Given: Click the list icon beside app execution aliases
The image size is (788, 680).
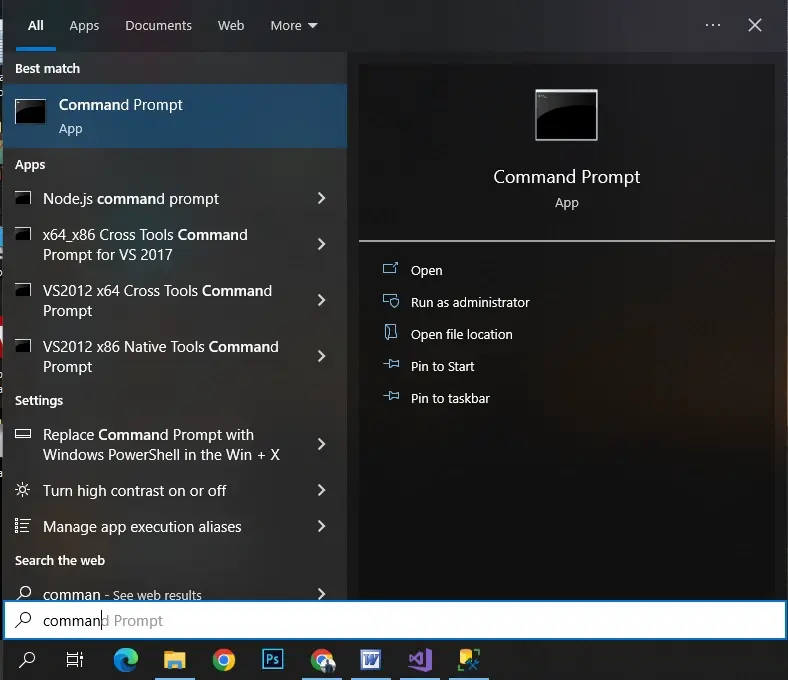Looking at the screenshot, I should pyautogui.click(x=23, y=525).
